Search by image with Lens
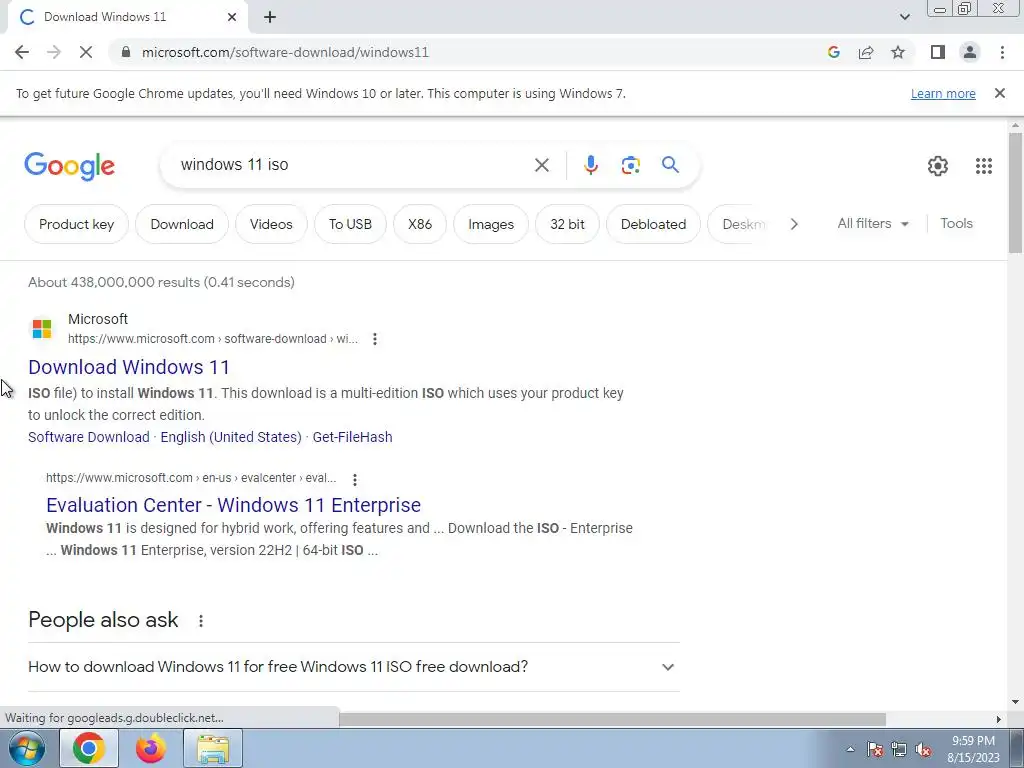Image resolution: width=1024 pixels, height=768 pixels. click(x=630, y=165)
